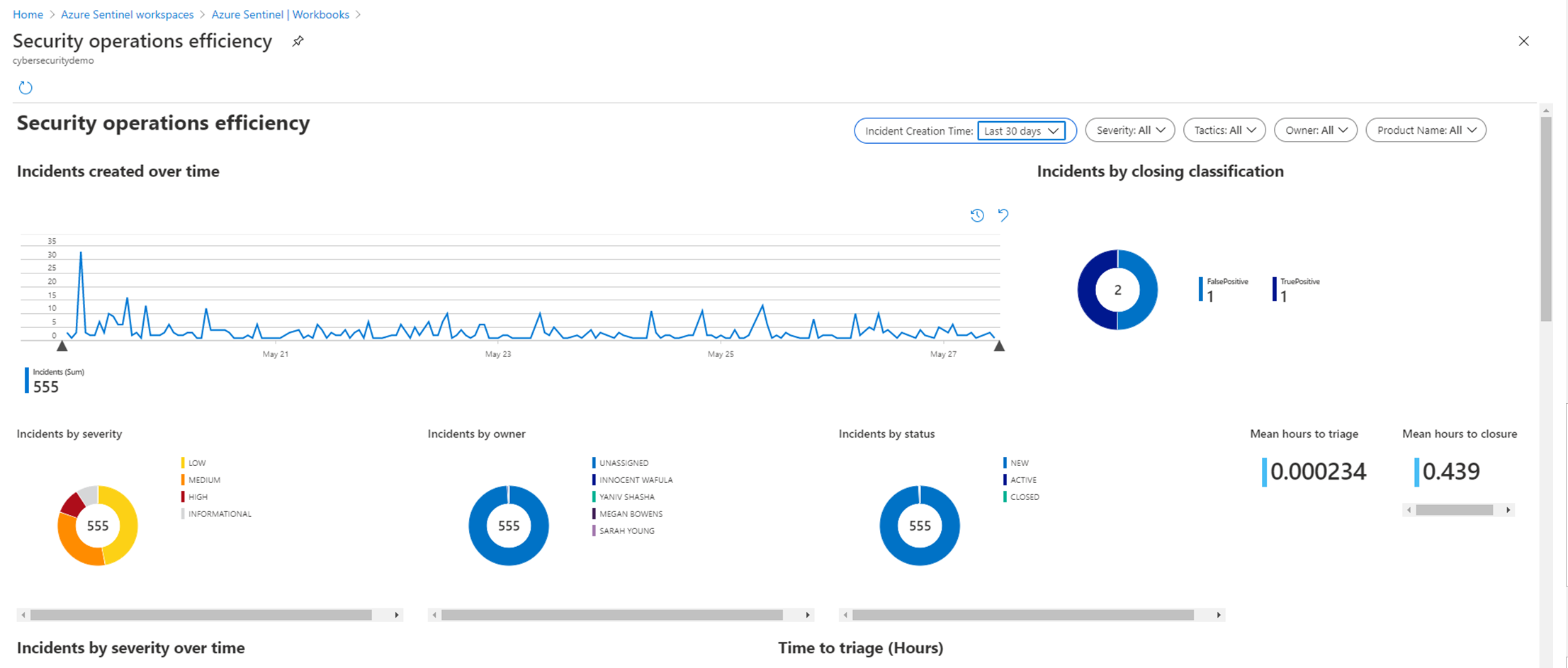Open the Owner: All filter dropdown
Screen dimensions: 1568x668
1315,130
